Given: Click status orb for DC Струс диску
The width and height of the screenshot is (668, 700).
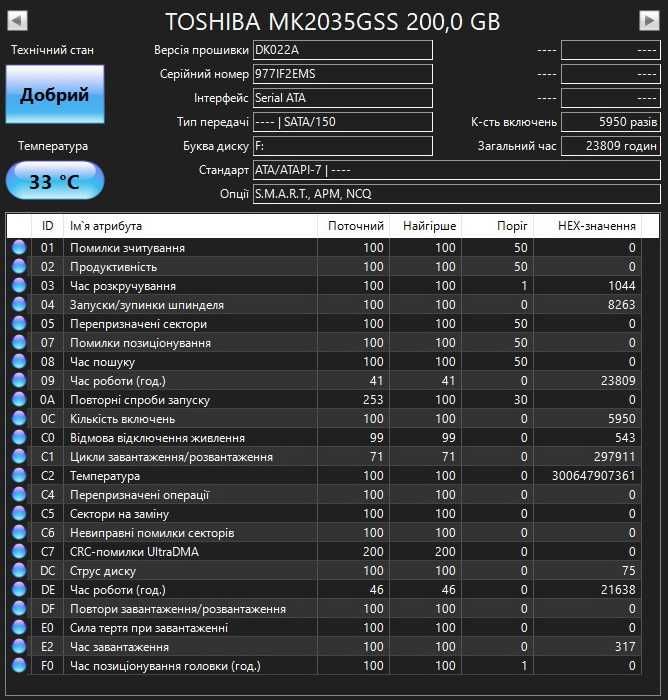Looking at the screenshot, I should click(19, 571).
